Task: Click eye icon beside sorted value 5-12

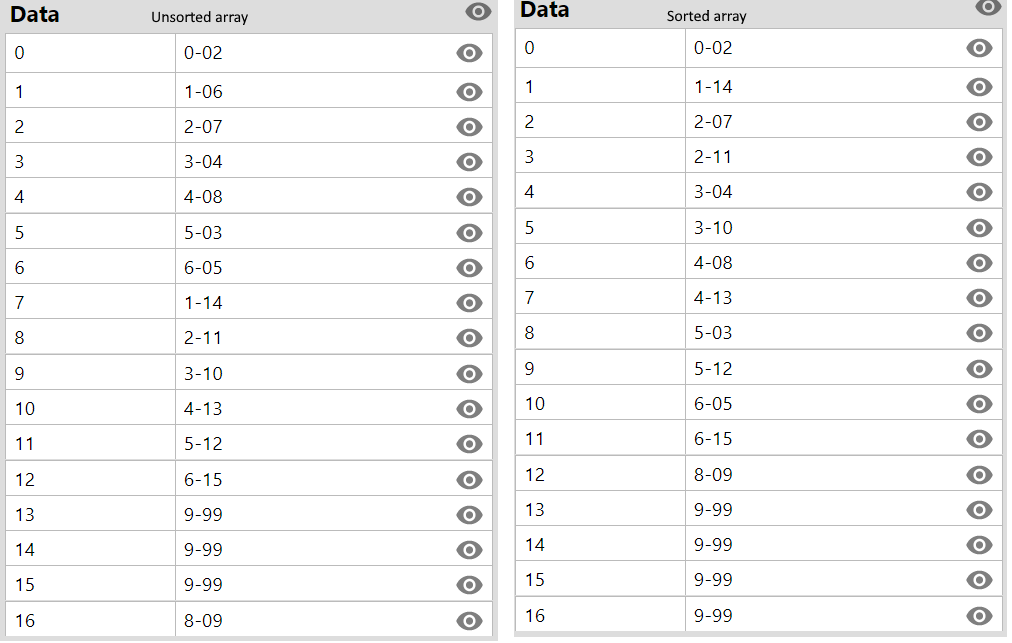Action: tap(979, 369)
